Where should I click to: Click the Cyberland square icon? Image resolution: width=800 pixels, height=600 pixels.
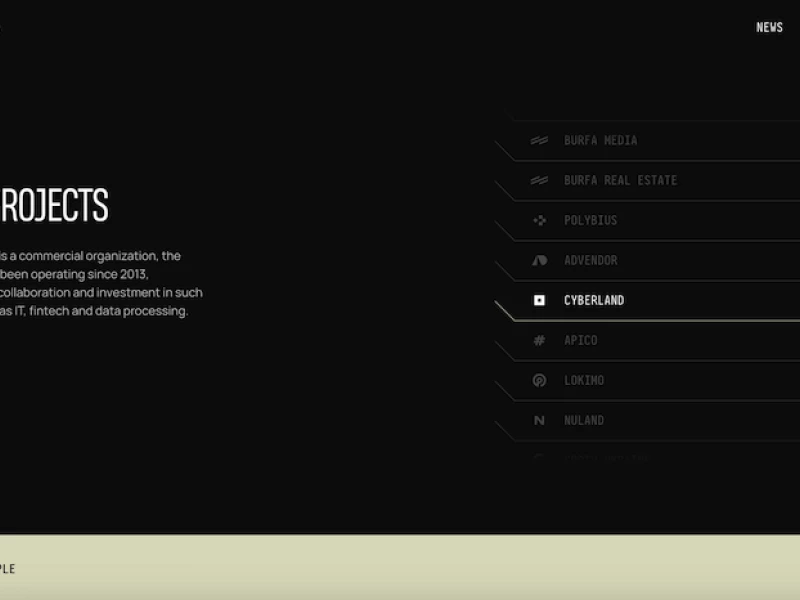[x=539, y=300]
